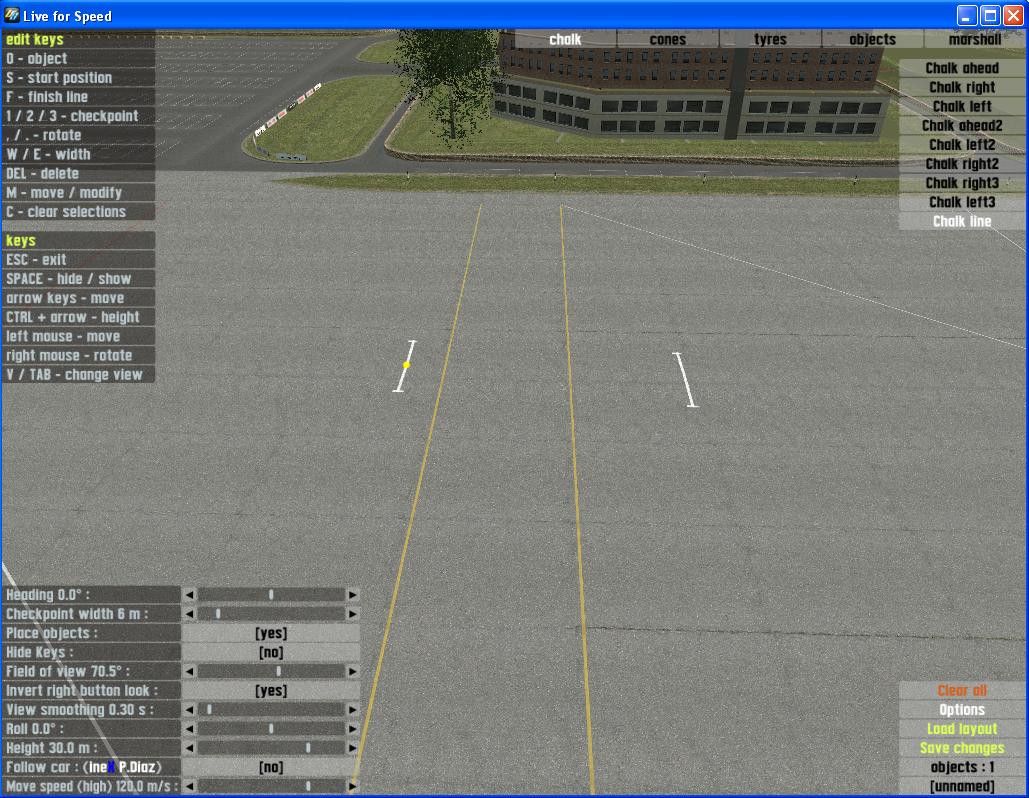Click 'V / TAB - change view' hint
Screen dimensions: 1029x798
(x=79, y=375)
